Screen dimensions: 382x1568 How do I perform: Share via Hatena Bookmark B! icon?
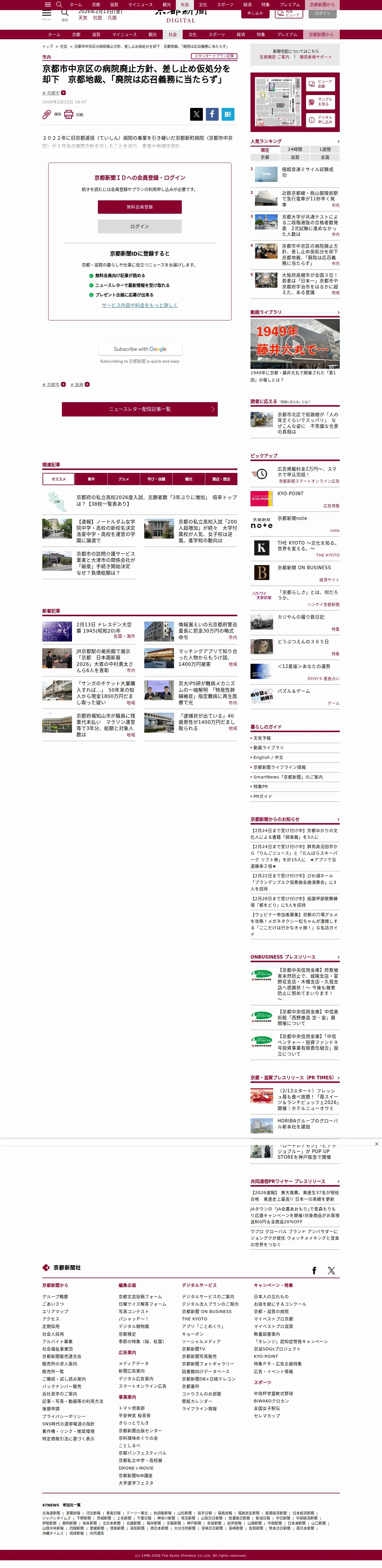(x=227, y=114)
